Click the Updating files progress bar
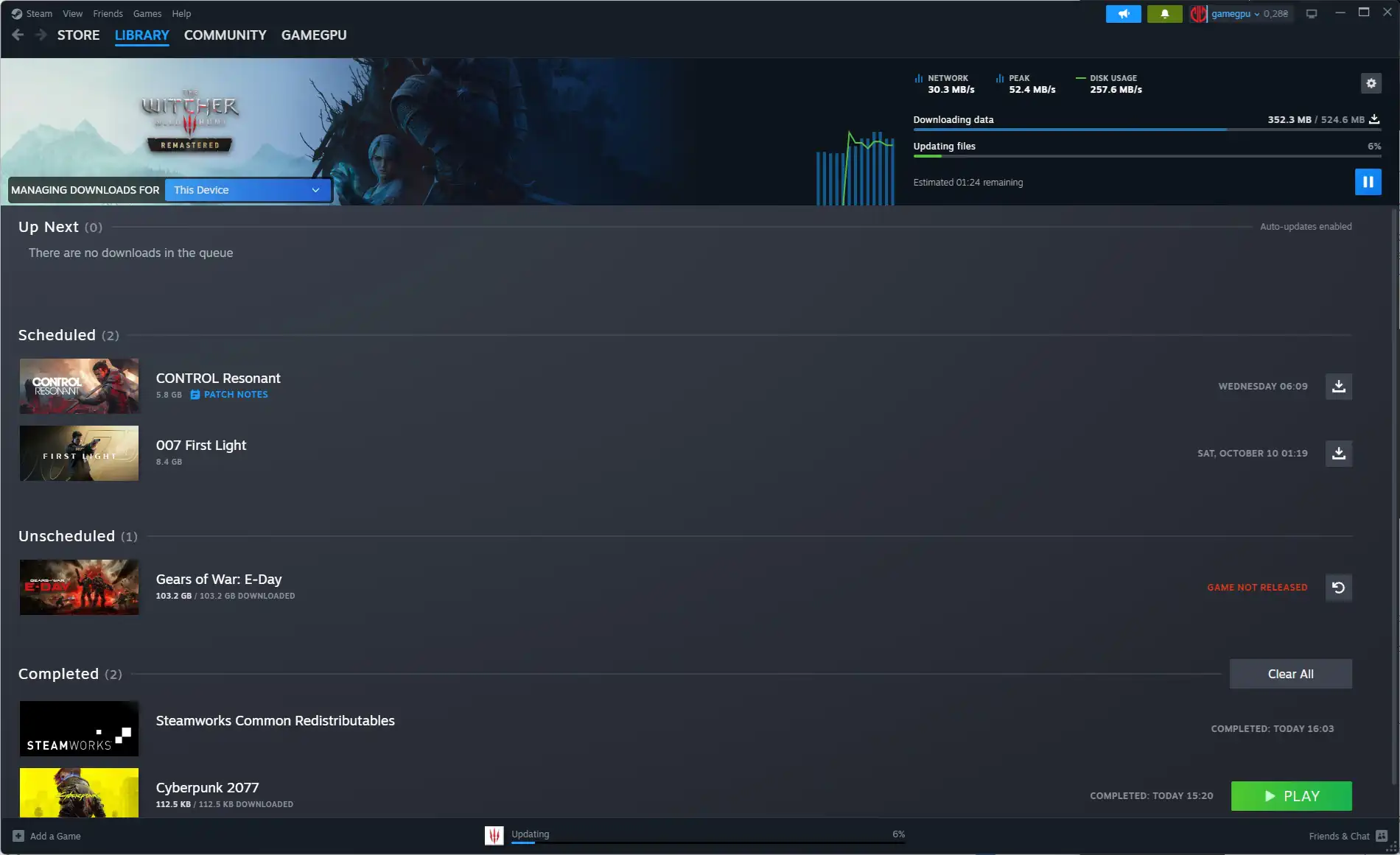The height and width of the screenshot is (855, 1400). [x=1147, y=156]
